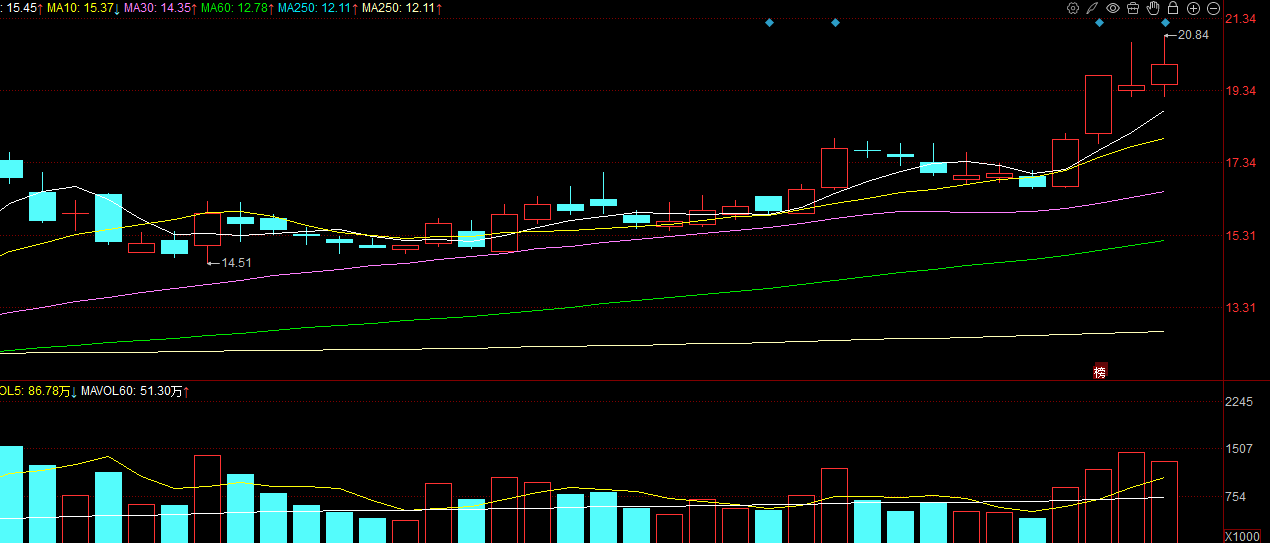This screenshot has height=543, width=1270.
Task: Click the 13.31 price axis label
Action: (x=1243, y=307)
